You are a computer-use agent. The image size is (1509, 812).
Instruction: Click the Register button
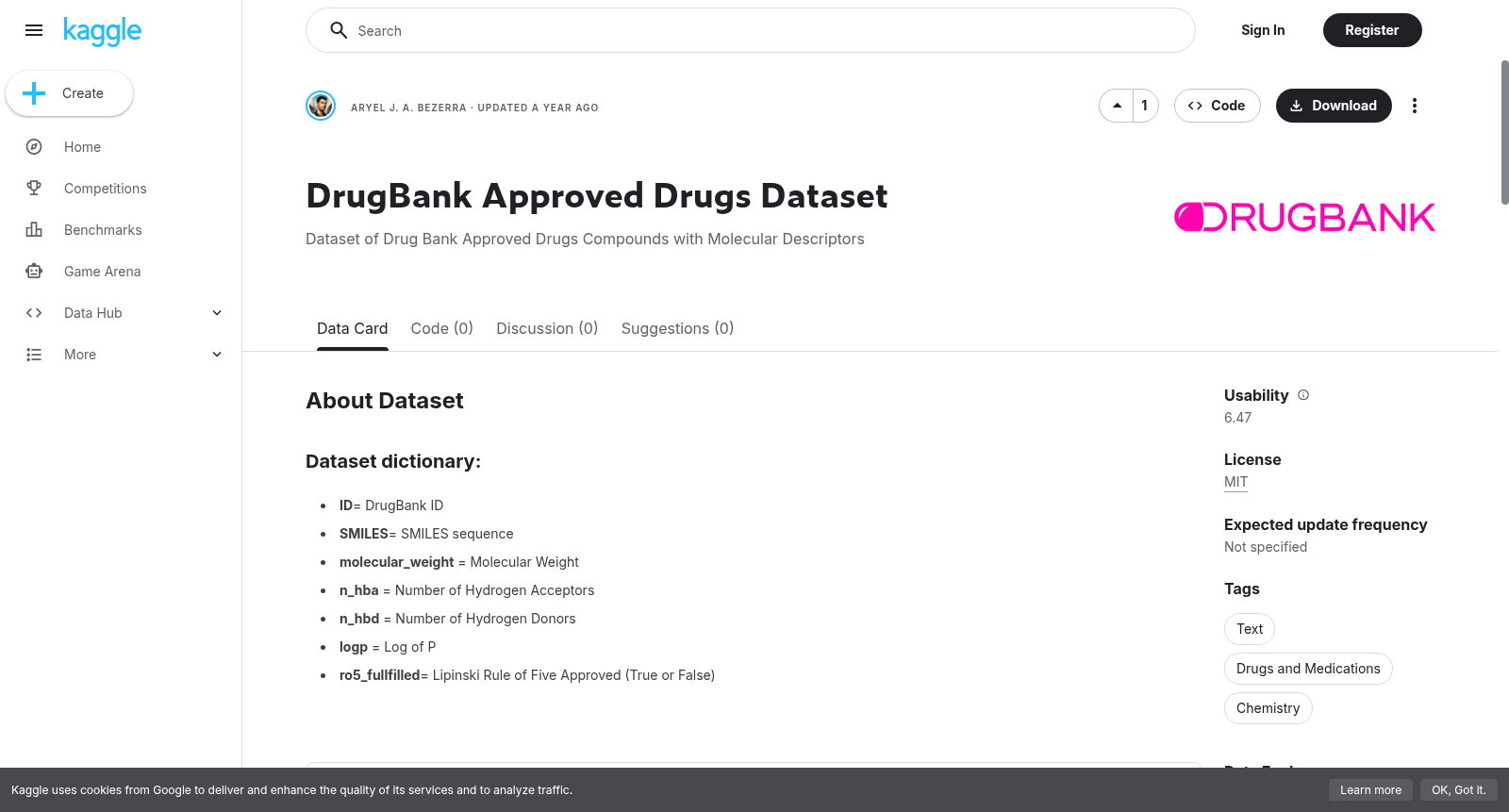click(1372, 30)
